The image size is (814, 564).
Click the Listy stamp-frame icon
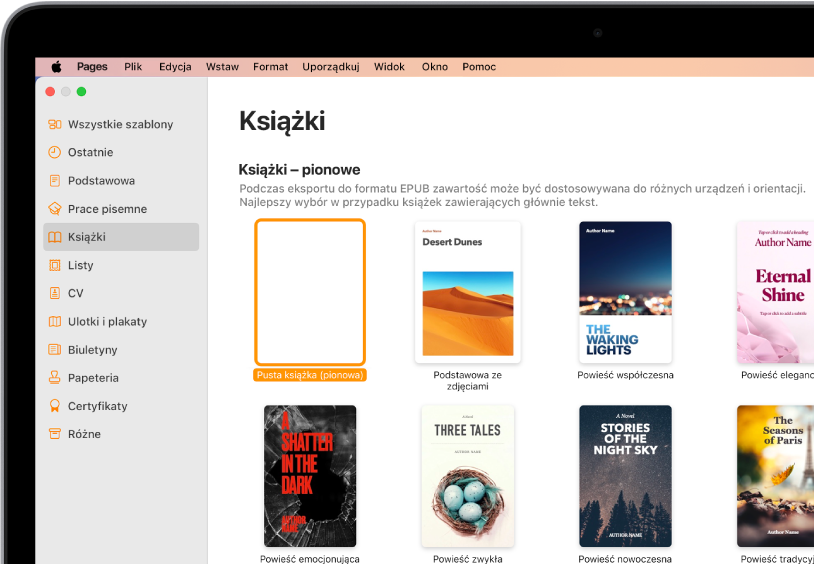pos(55,265)
